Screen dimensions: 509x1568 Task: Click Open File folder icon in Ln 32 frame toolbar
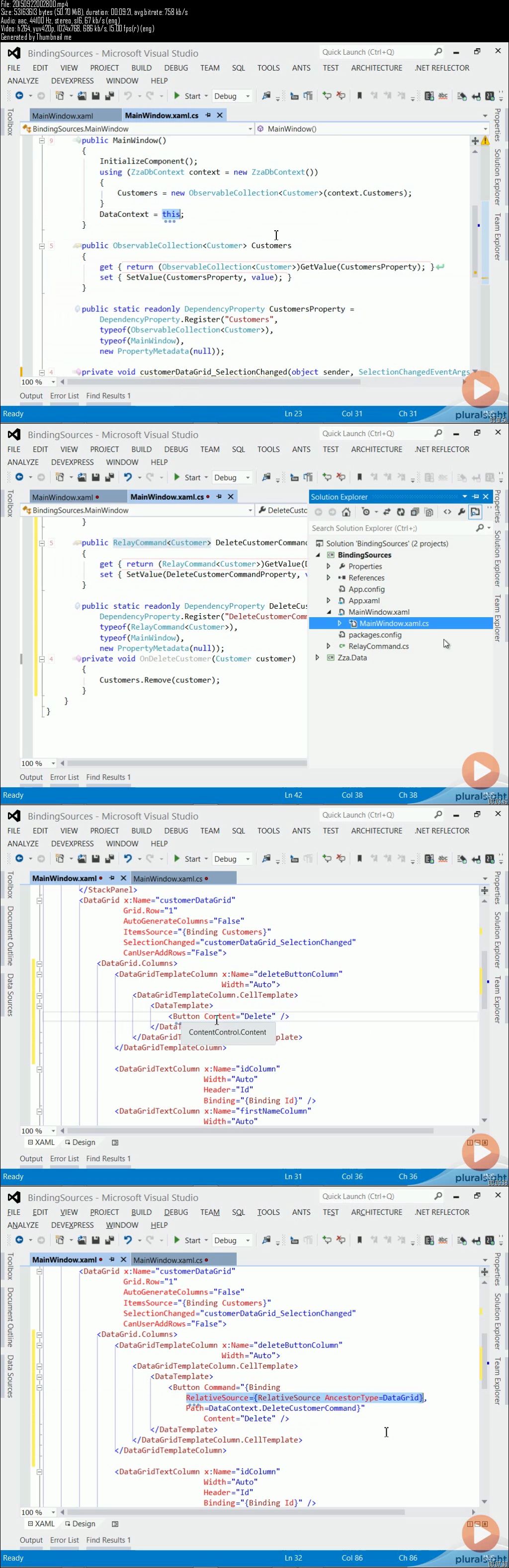(82, 1240)
